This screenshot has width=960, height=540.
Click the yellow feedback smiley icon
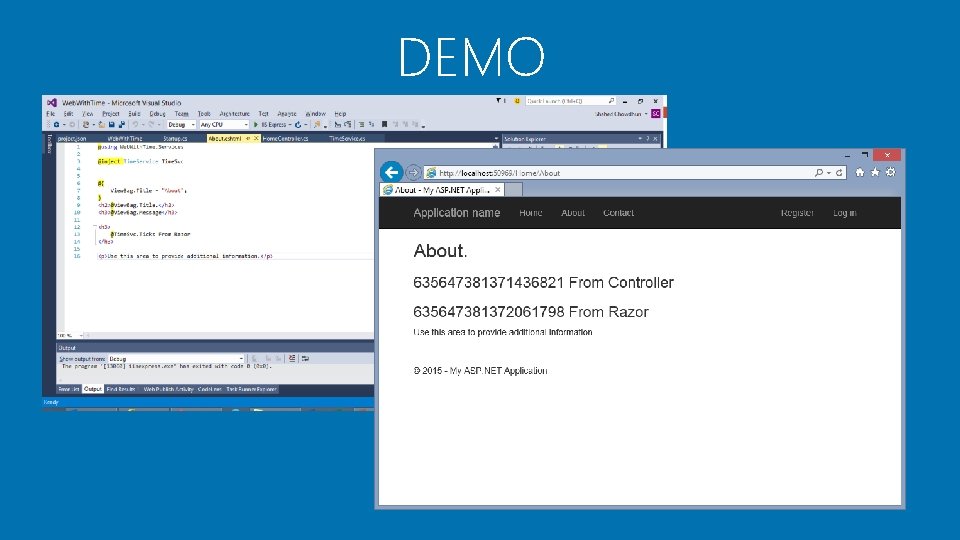tap(517, 101)
